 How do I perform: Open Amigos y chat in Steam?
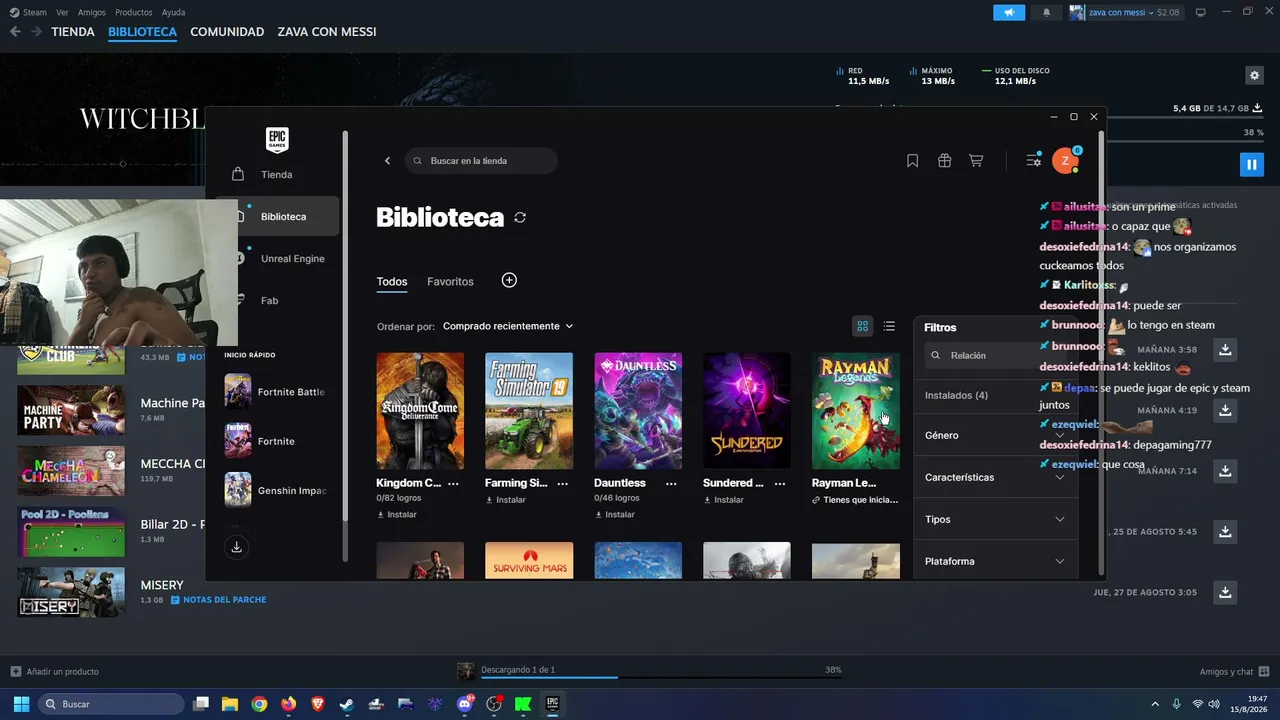click(1235, 671)
